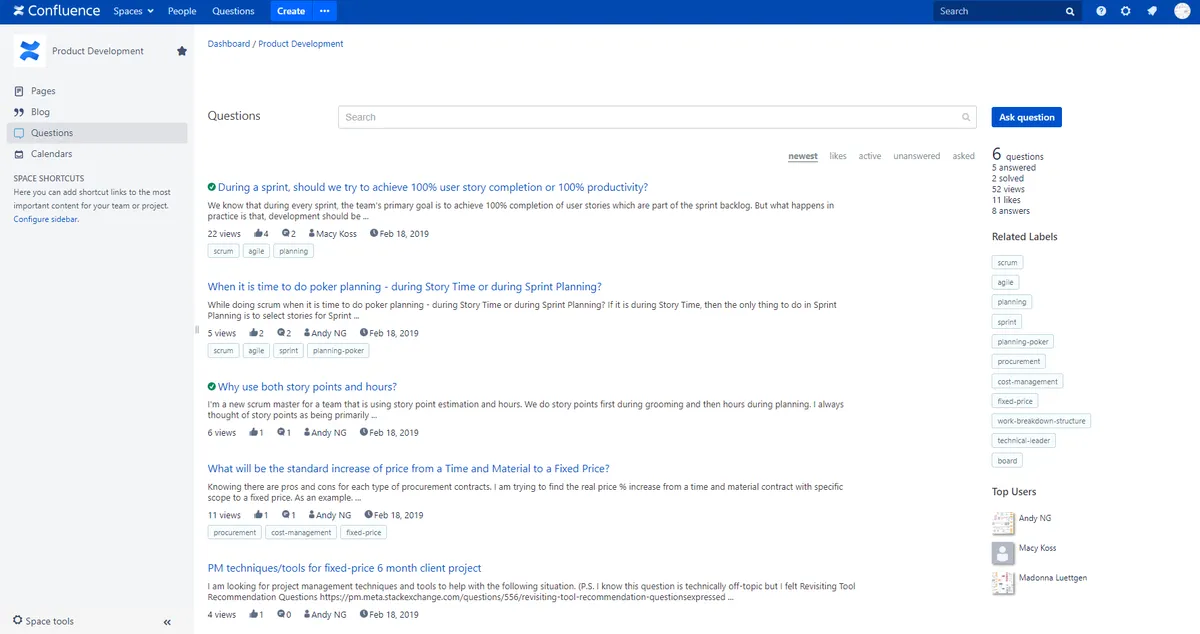Image resolution: width=1200 pixels, height=634 pixels.
Task: Click Configure sidebar link
Action: pyautogui.click(x=46, y=219)
